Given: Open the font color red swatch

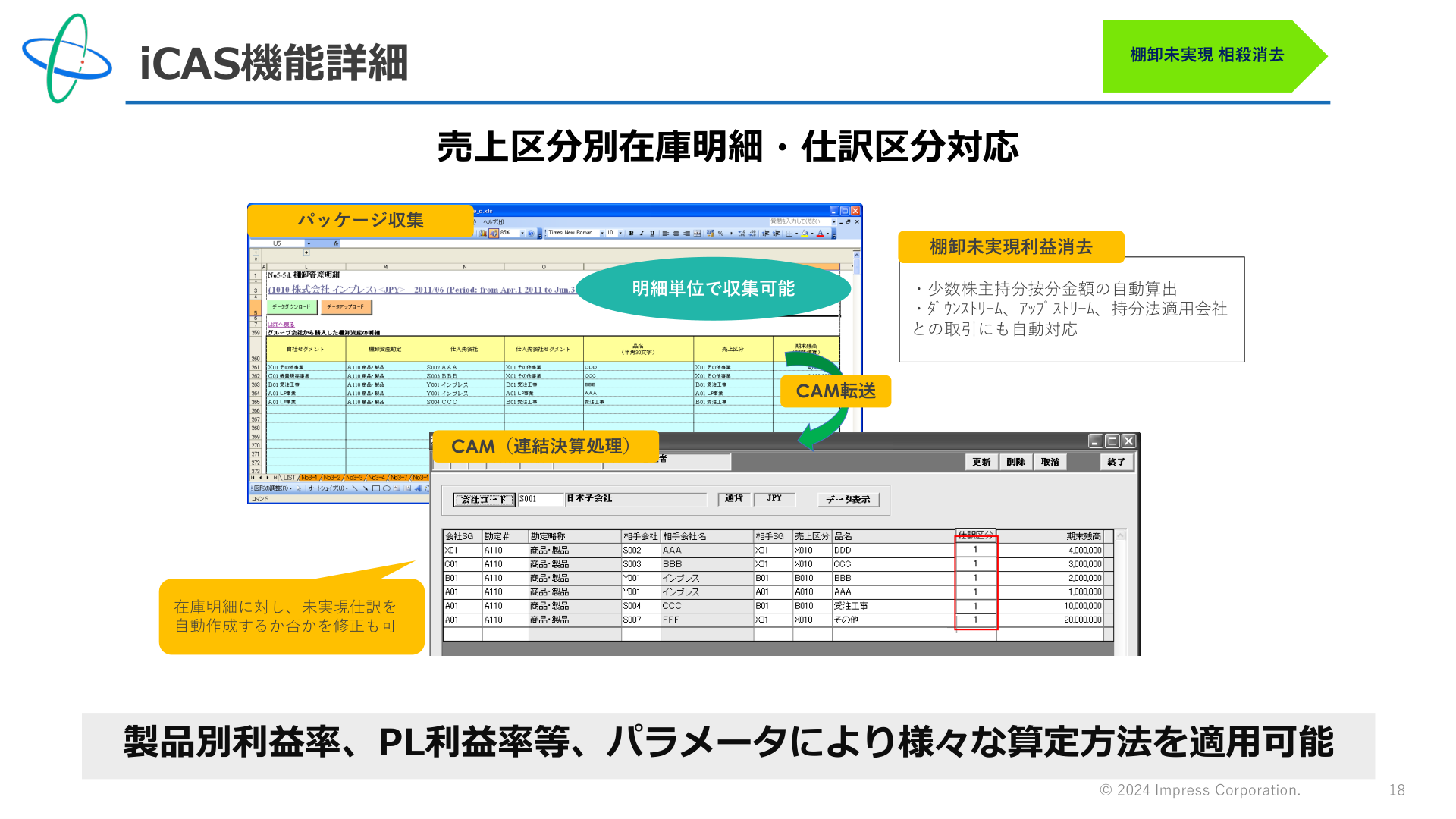Looking at the screenshot, I should tap(820, 233).
